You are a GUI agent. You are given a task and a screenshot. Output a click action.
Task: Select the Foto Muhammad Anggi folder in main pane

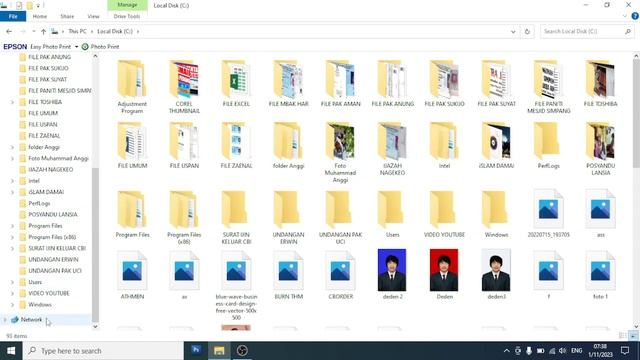340,152
